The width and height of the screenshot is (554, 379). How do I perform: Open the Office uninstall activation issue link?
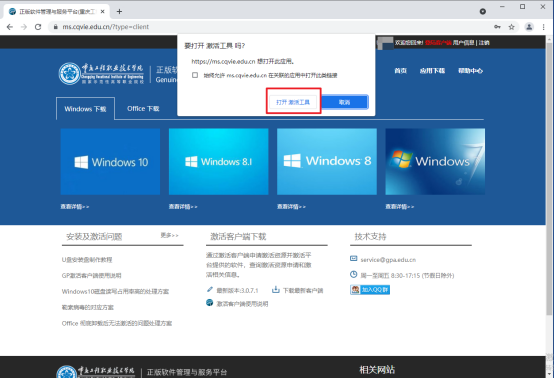point(117,323)
